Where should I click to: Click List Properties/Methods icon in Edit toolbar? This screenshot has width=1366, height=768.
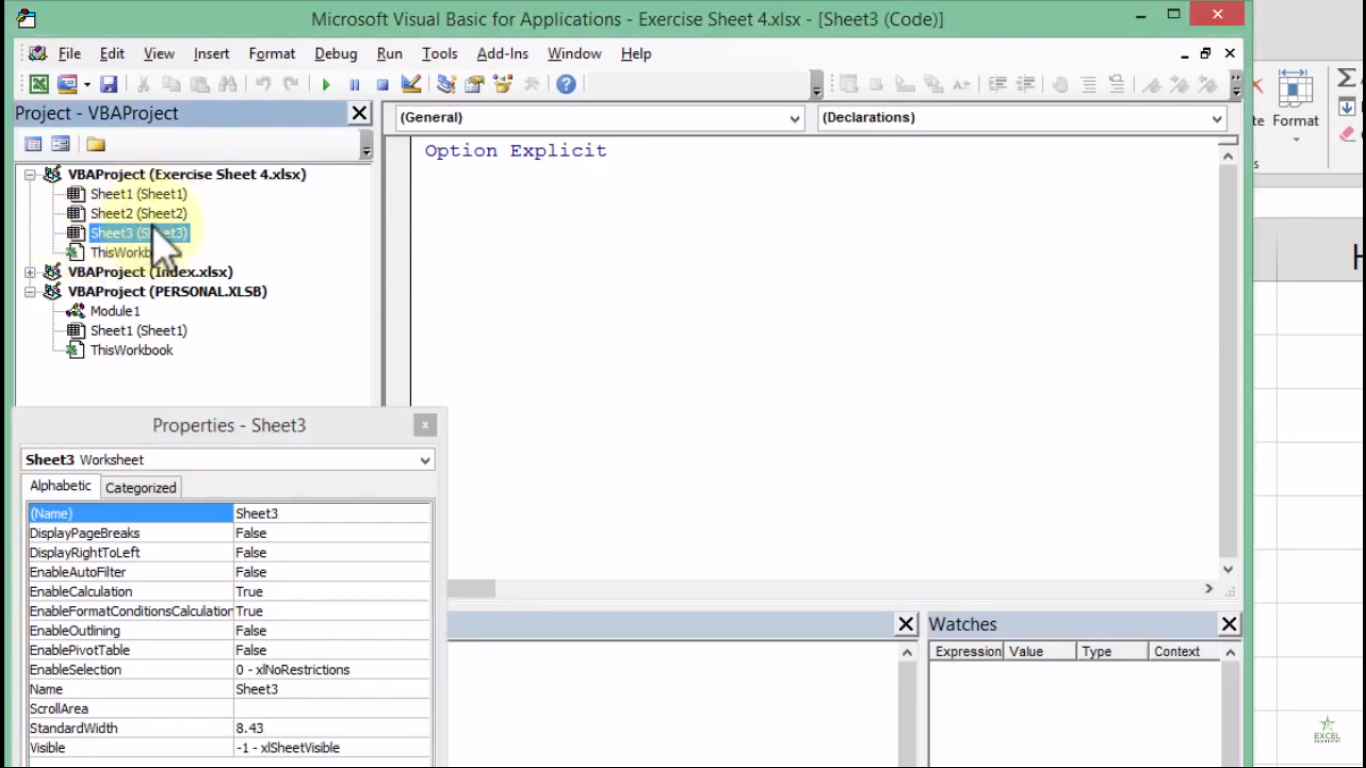click(x=848, y=84)
